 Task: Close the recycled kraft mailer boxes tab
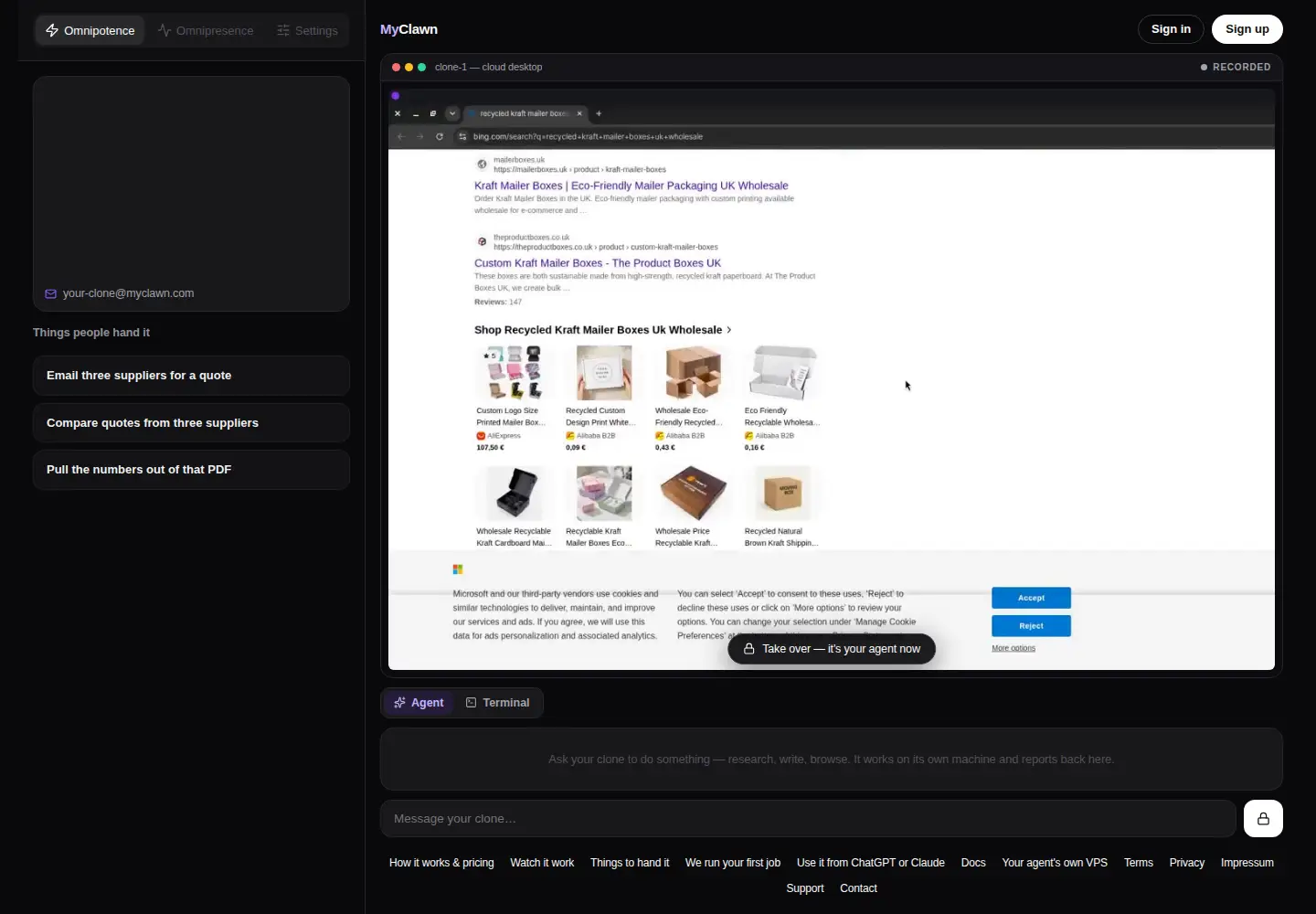click(579, 113)
